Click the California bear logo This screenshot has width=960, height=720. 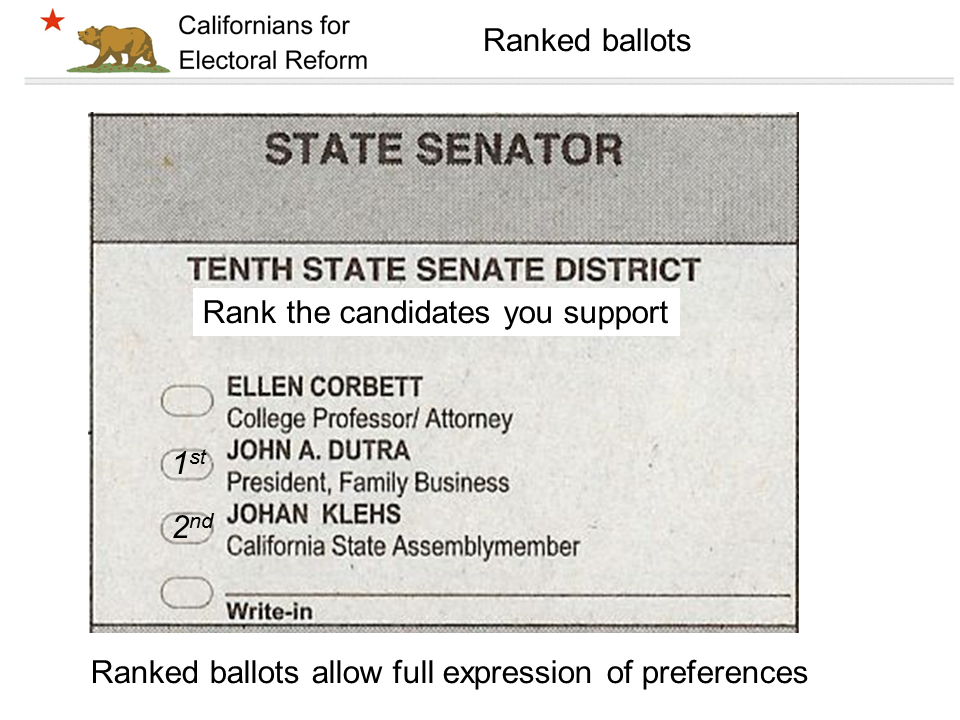(118, 49)
